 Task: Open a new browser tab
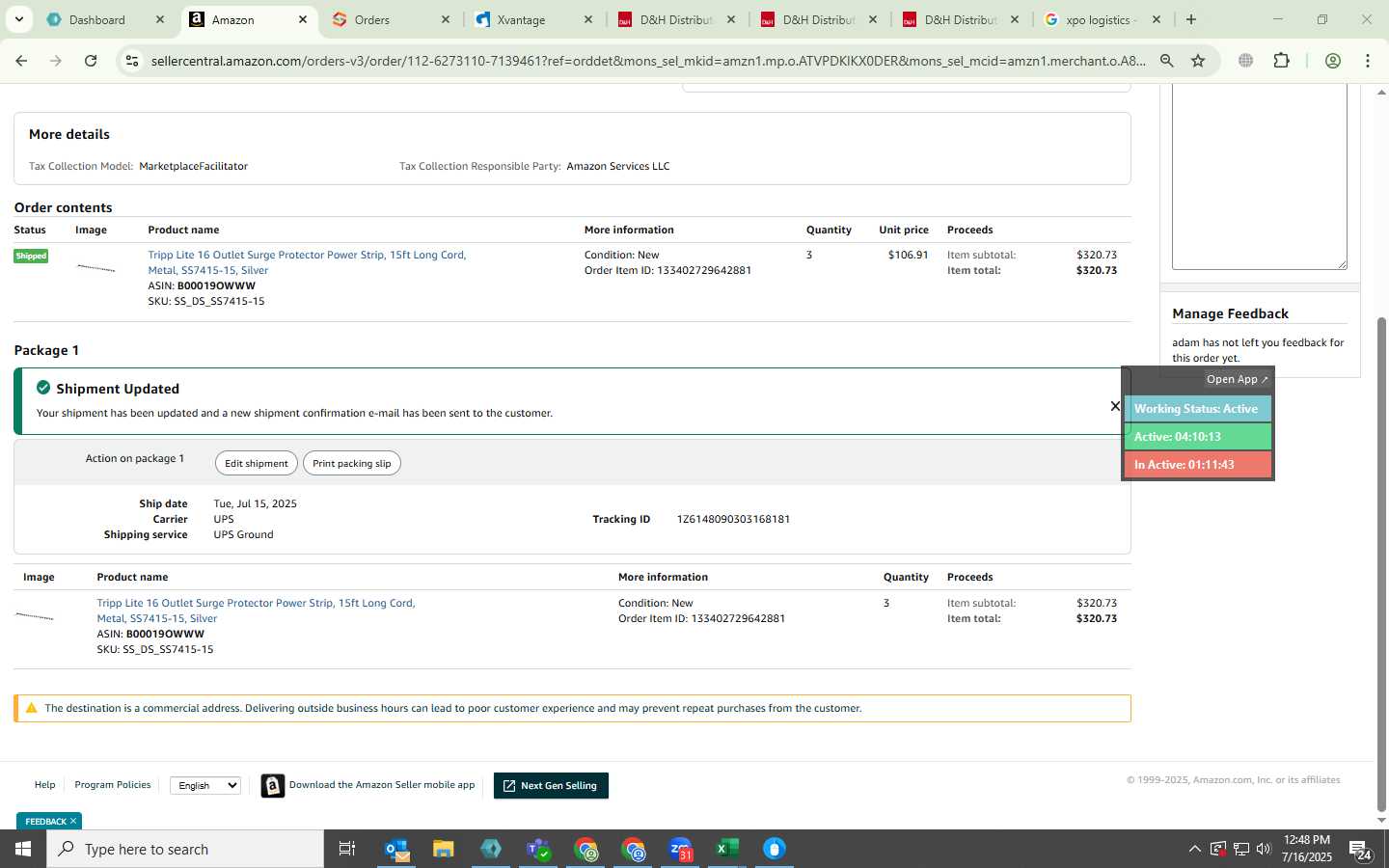(1191, 19)
